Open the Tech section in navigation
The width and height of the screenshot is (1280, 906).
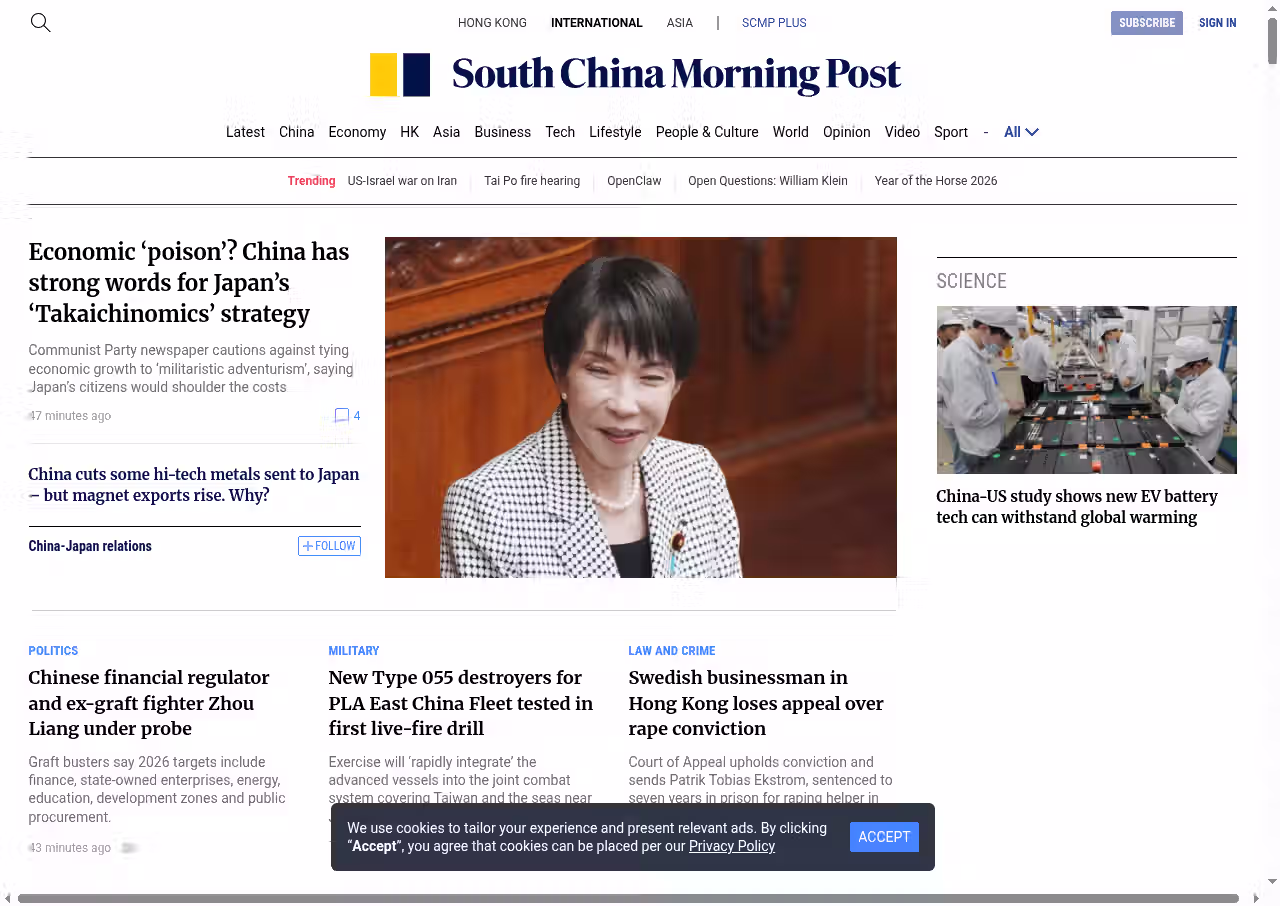coord(560,132)
